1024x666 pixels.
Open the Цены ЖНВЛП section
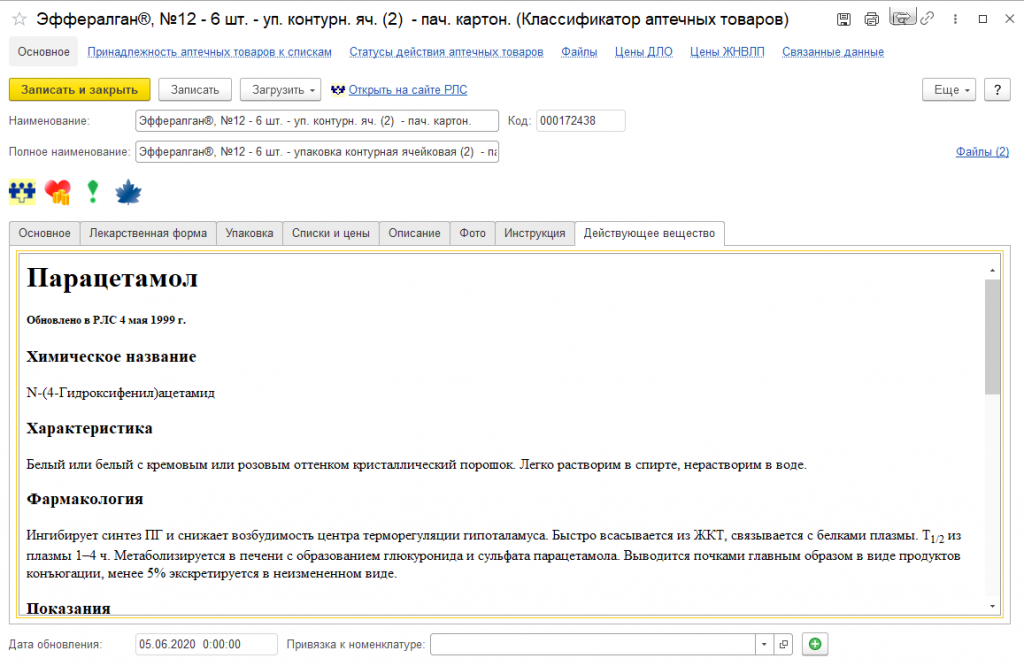[x=727, y=52]
